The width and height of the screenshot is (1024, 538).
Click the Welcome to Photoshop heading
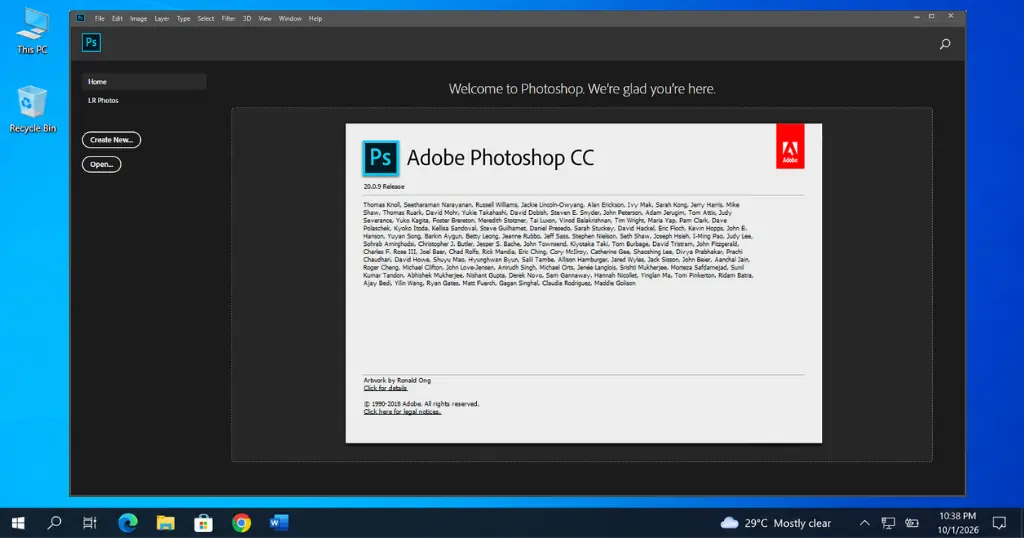tap(582, 89)
